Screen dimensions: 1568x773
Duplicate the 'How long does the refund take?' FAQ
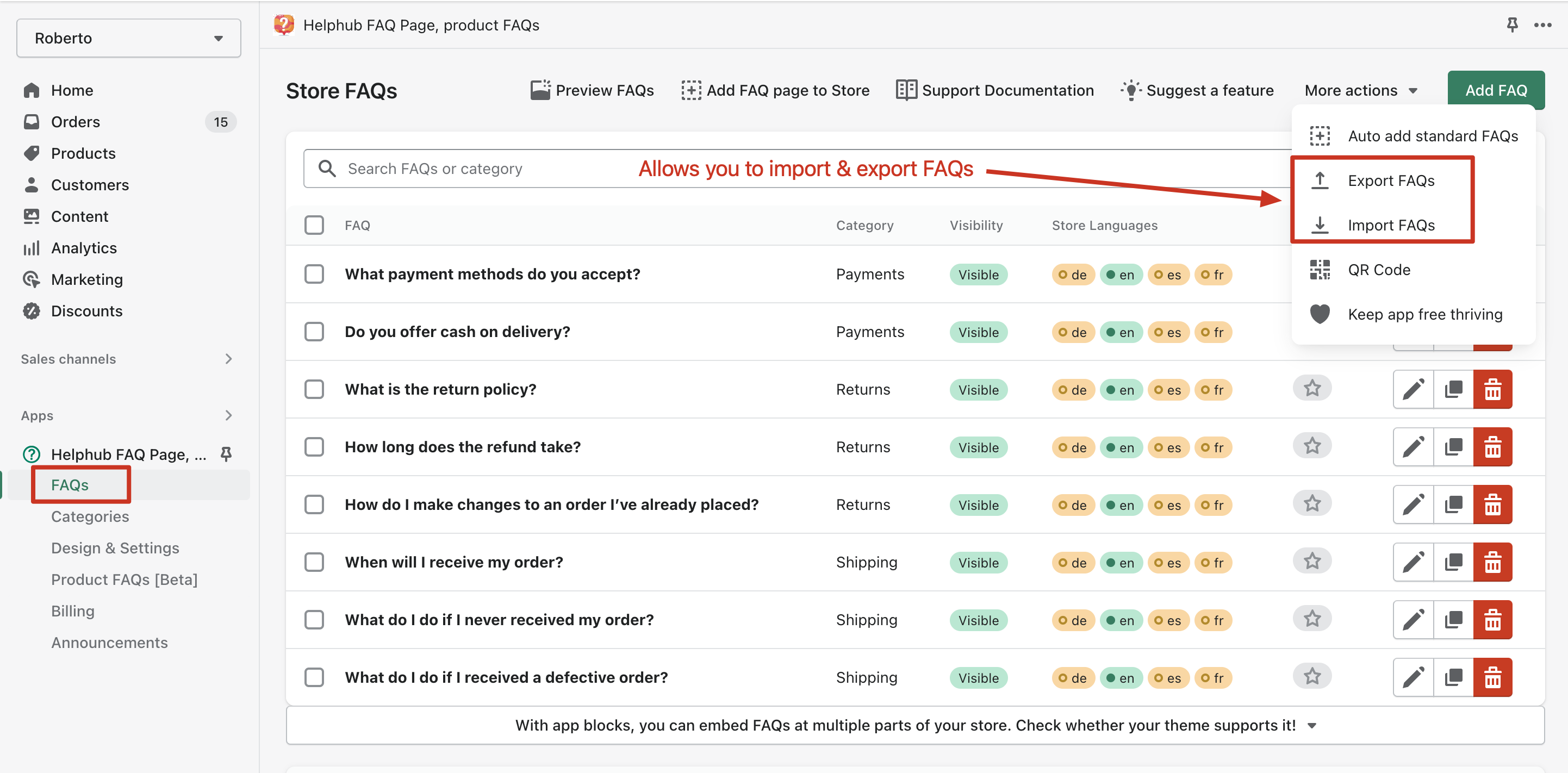tap(1453, 447)
